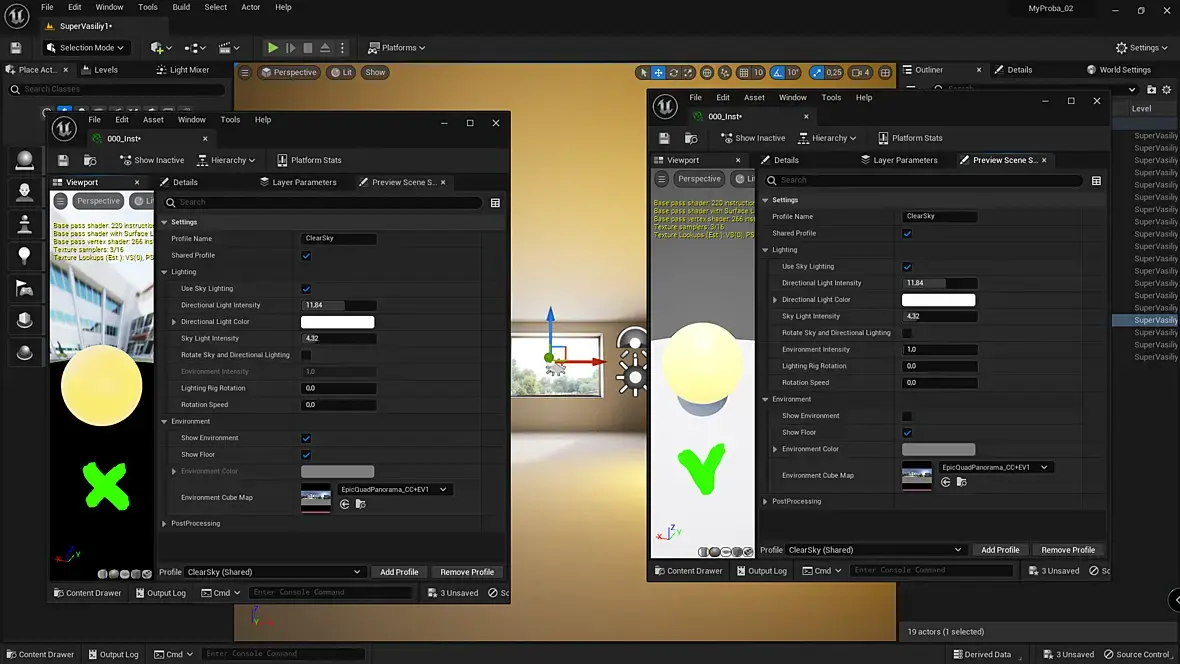The image size is (1180, 664).
Task: Click the Lit view mode in main viewport
Action: coord(342,72)
